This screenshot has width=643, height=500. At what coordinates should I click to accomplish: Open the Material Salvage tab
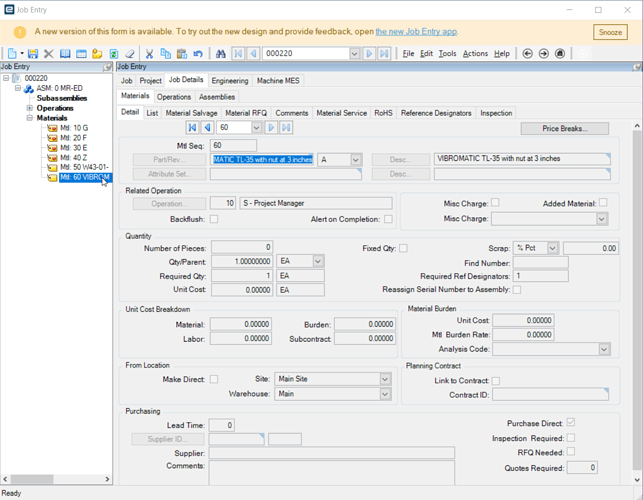pos(192,113)
